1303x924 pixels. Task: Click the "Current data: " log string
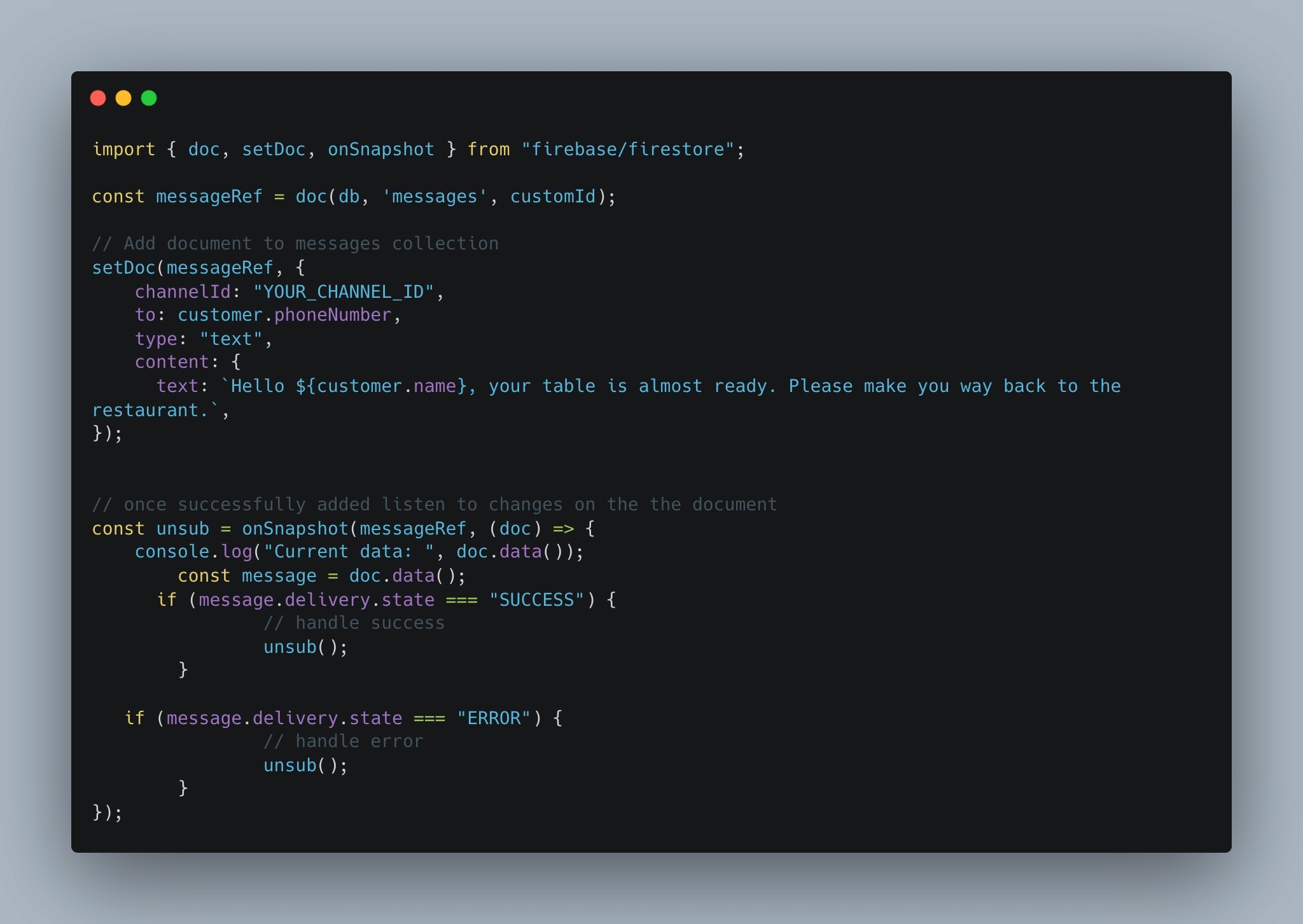pyautogui.click(x=349, y=552)
